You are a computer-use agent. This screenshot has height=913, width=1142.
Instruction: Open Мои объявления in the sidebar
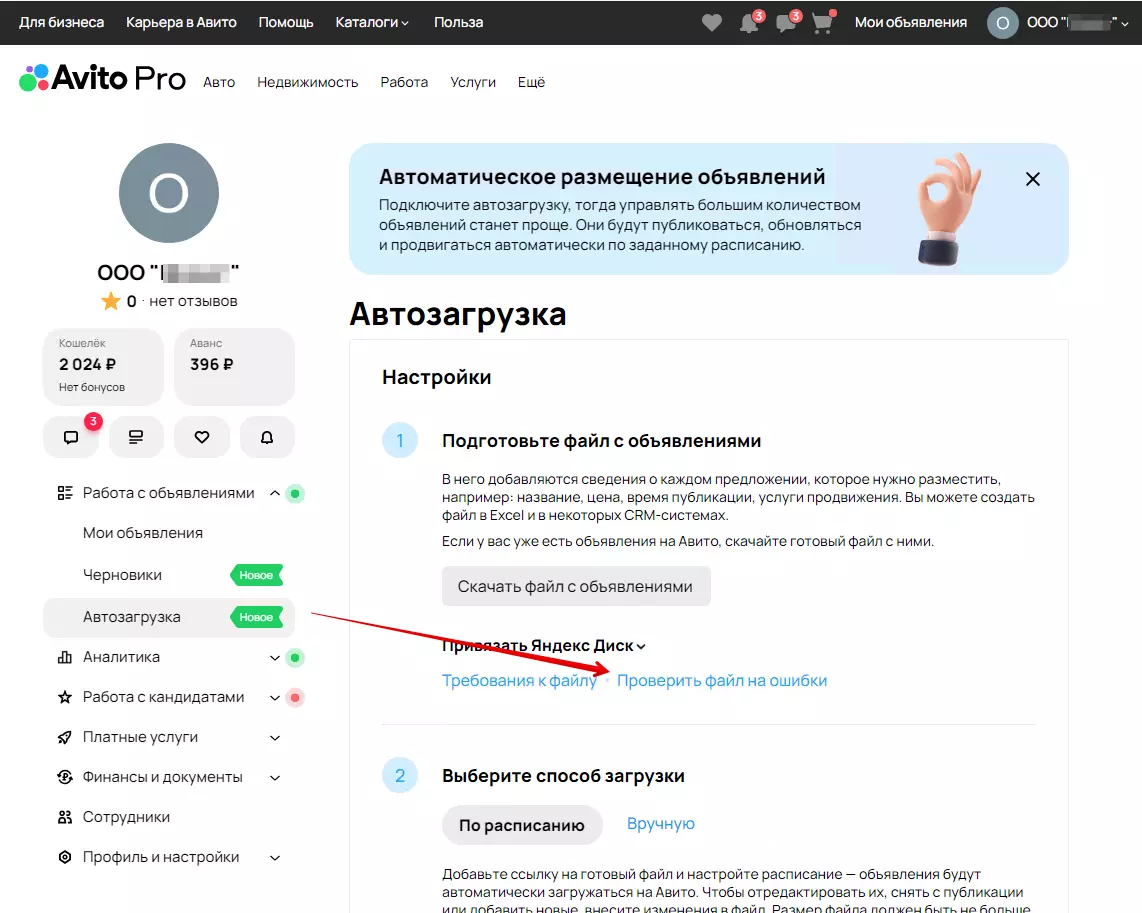tap(143, 533)
